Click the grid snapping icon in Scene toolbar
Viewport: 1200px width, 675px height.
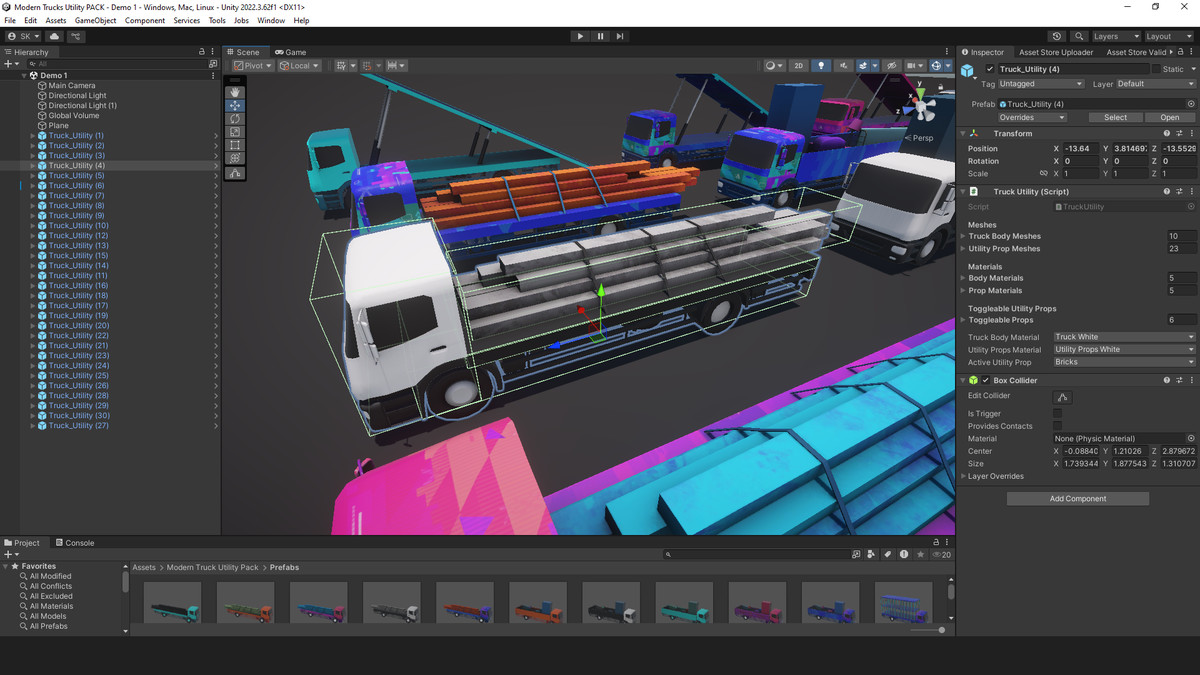(366, 66)
